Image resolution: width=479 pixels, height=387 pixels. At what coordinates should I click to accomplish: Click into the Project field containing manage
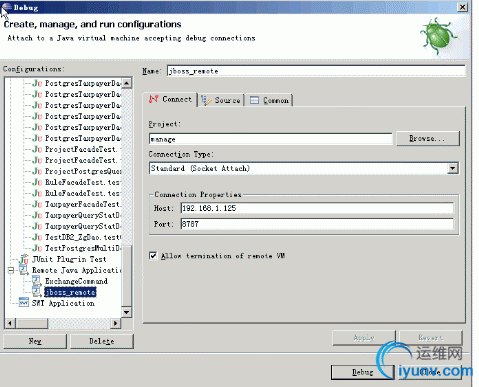pos(271,139)
